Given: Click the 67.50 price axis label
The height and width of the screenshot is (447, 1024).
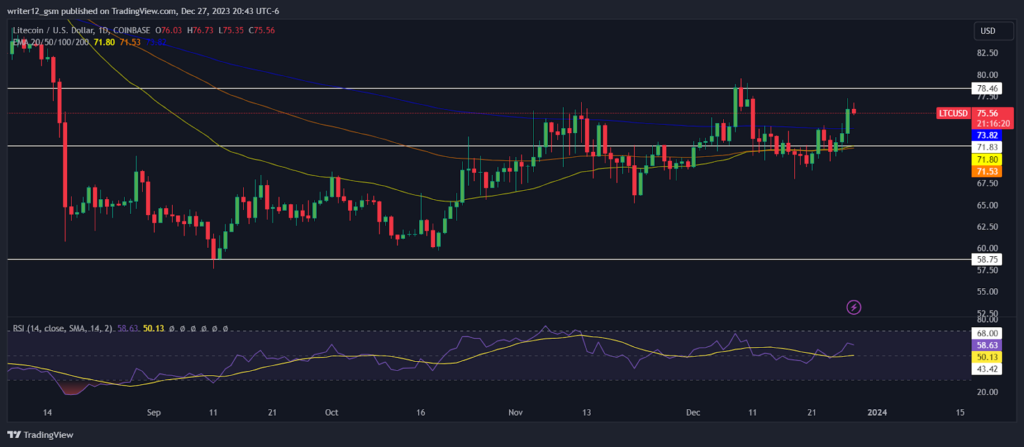Looking at the screenshot, I should coord(987,183).
